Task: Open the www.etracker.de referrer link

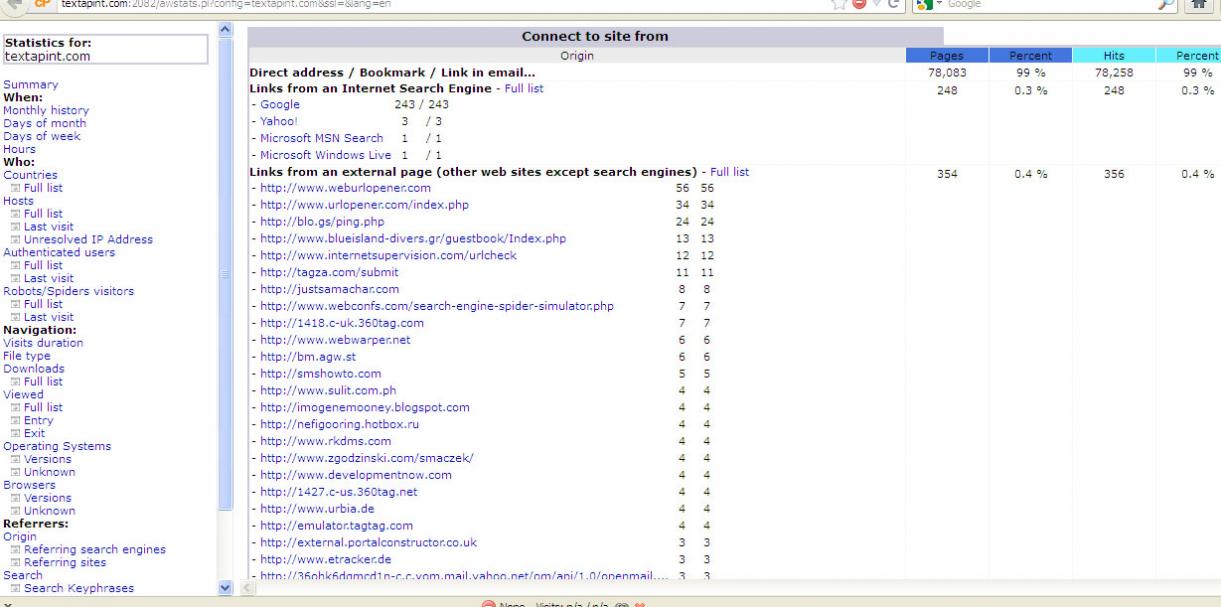Action: pyautogui.click(x=325, y=559)
